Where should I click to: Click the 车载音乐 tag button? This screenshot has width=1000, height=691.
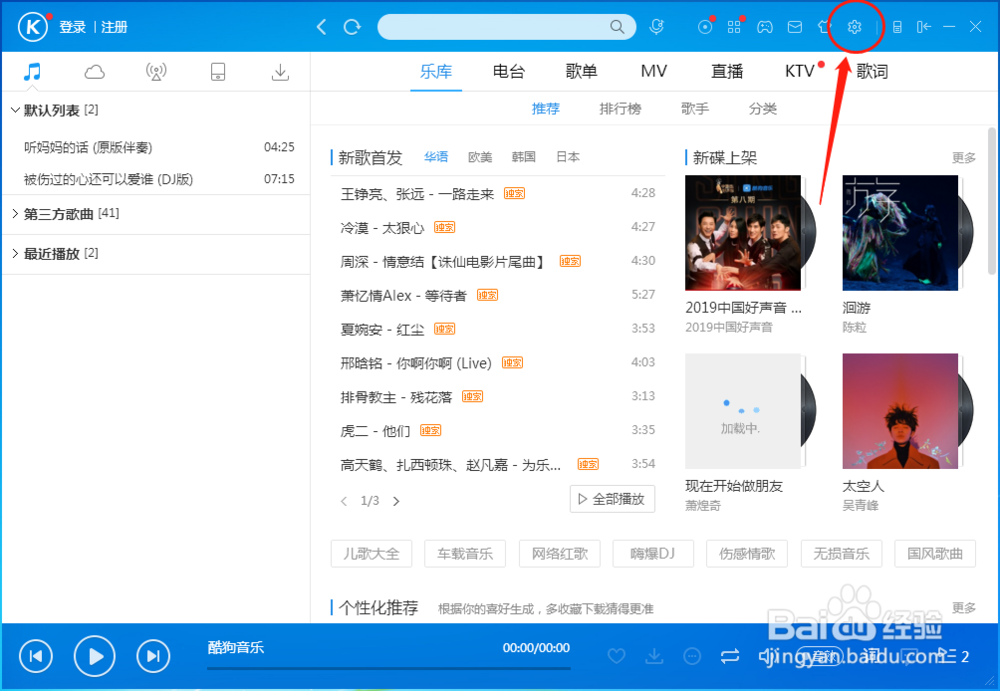click(x=465, y=554)
